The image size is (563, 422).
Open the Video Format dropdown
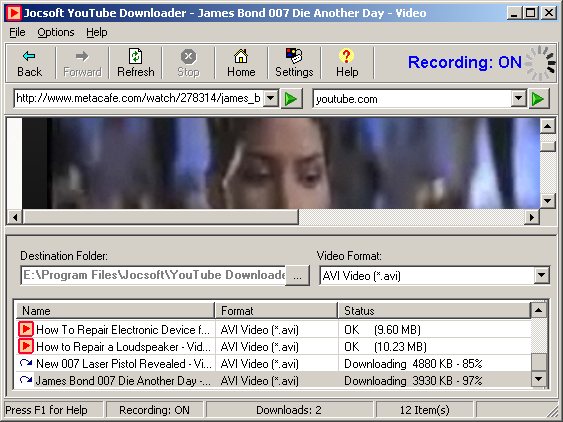click(x=541, y=276)
